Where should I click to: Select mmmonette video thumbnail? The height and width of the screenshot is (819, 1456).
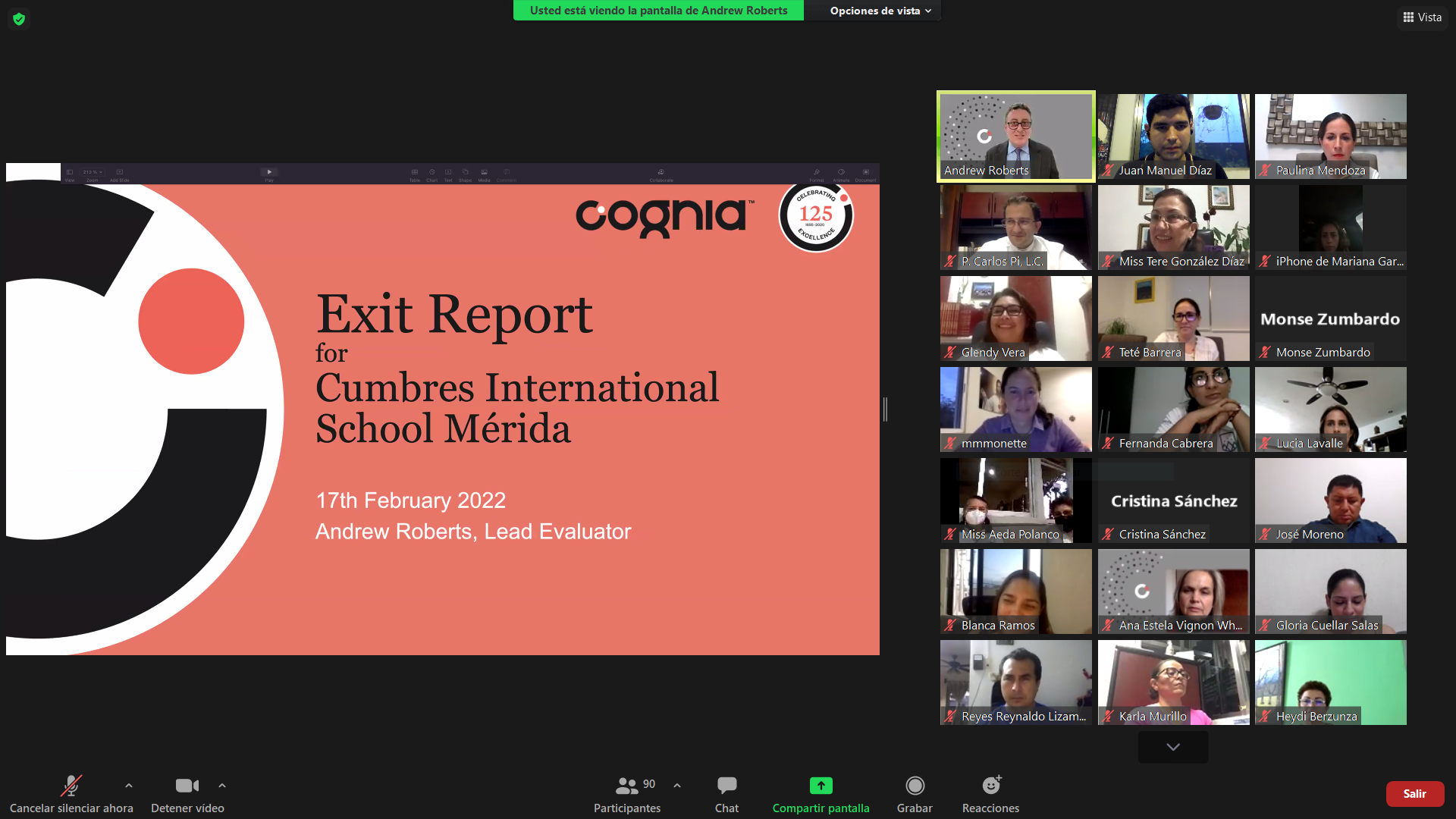point(1016,409)
